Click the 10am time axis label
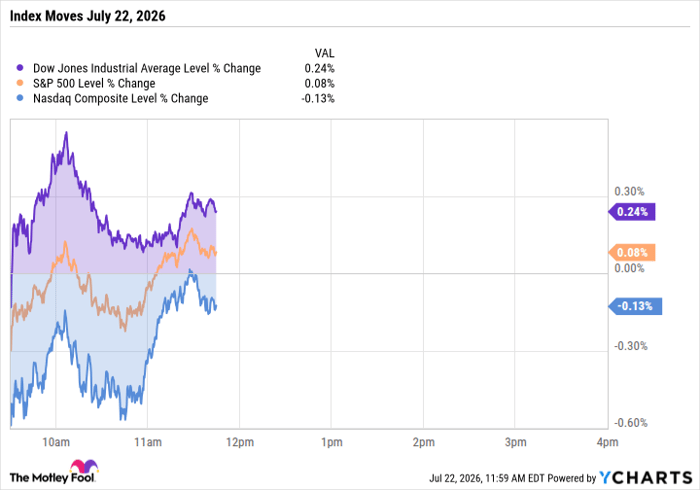700x490 pixels. point(56,442)
